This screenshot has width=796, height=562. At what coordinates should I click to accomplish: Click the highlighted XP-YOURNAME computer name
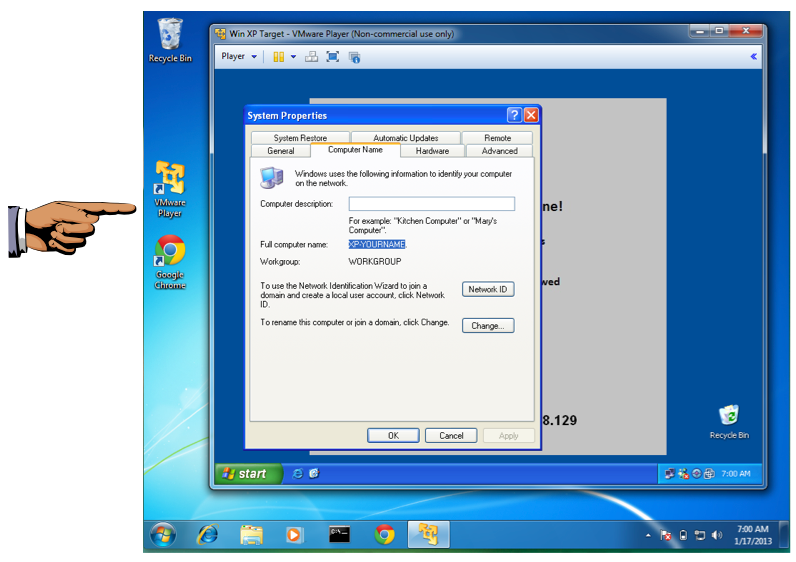[x=377, y=244]
